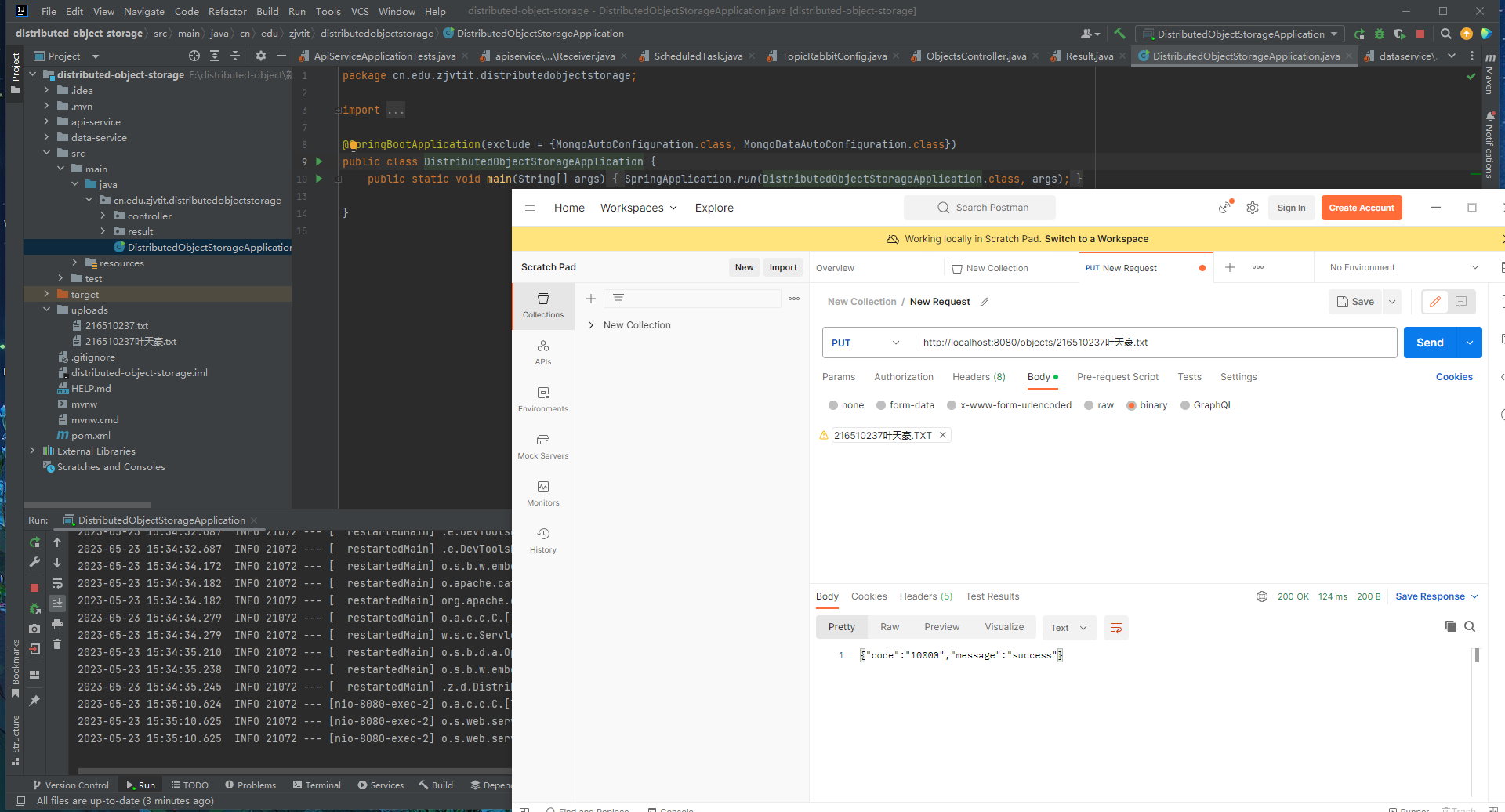
Task: Open the Refactor menu
Action: 227,11
